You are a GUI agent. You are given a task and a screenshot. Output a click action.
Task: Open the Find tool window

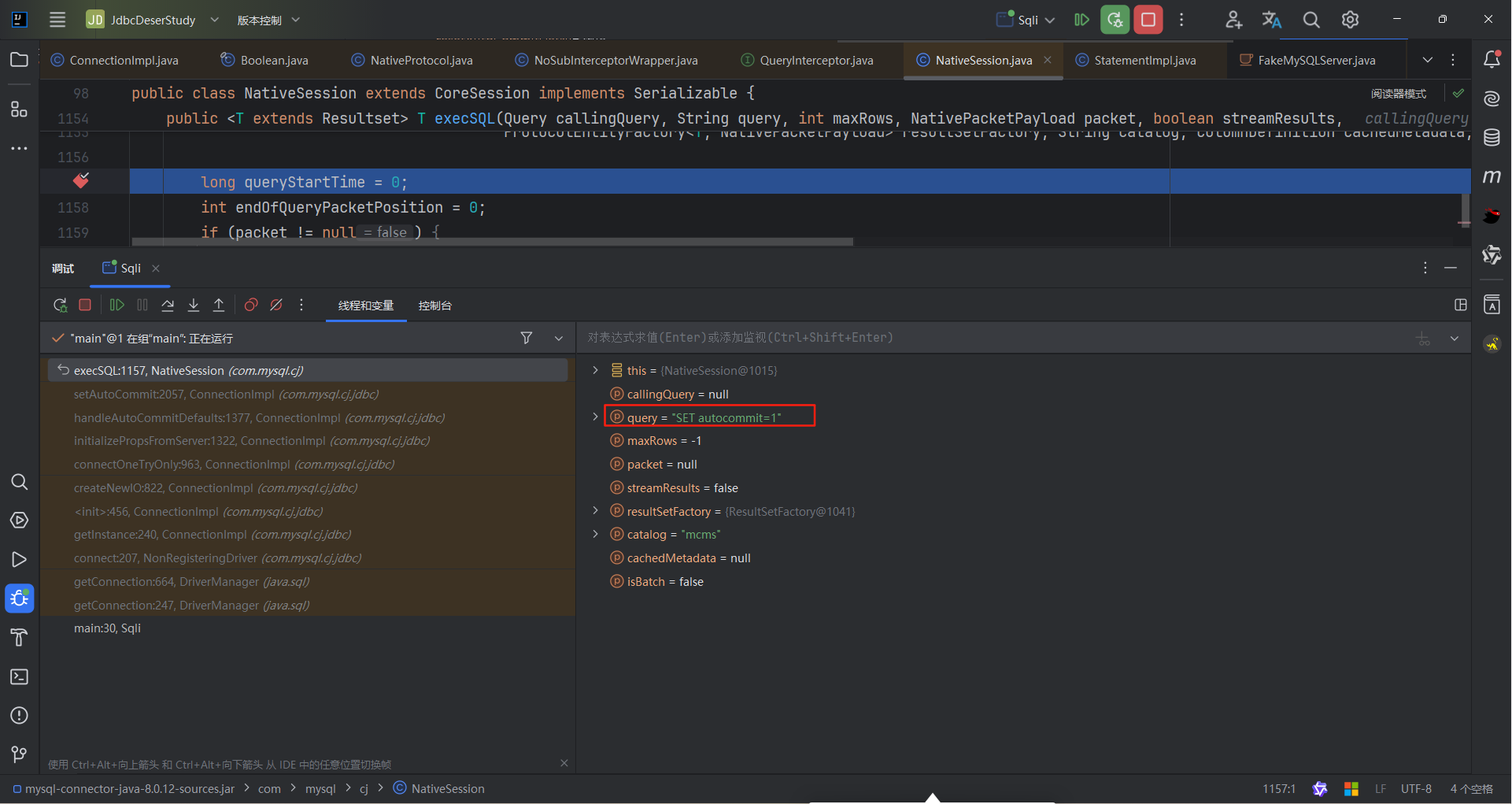tap(19, 481)
